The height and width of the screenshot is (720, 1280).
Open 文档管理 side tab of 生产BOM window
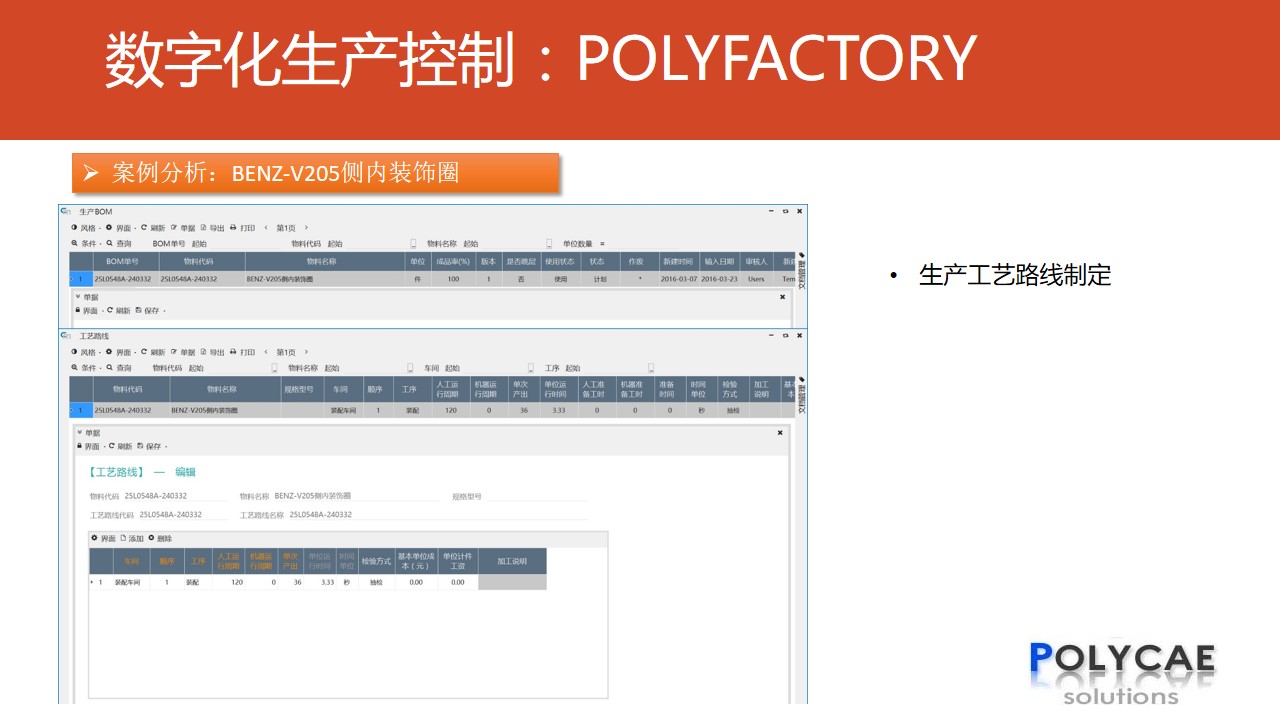(801, 270)
